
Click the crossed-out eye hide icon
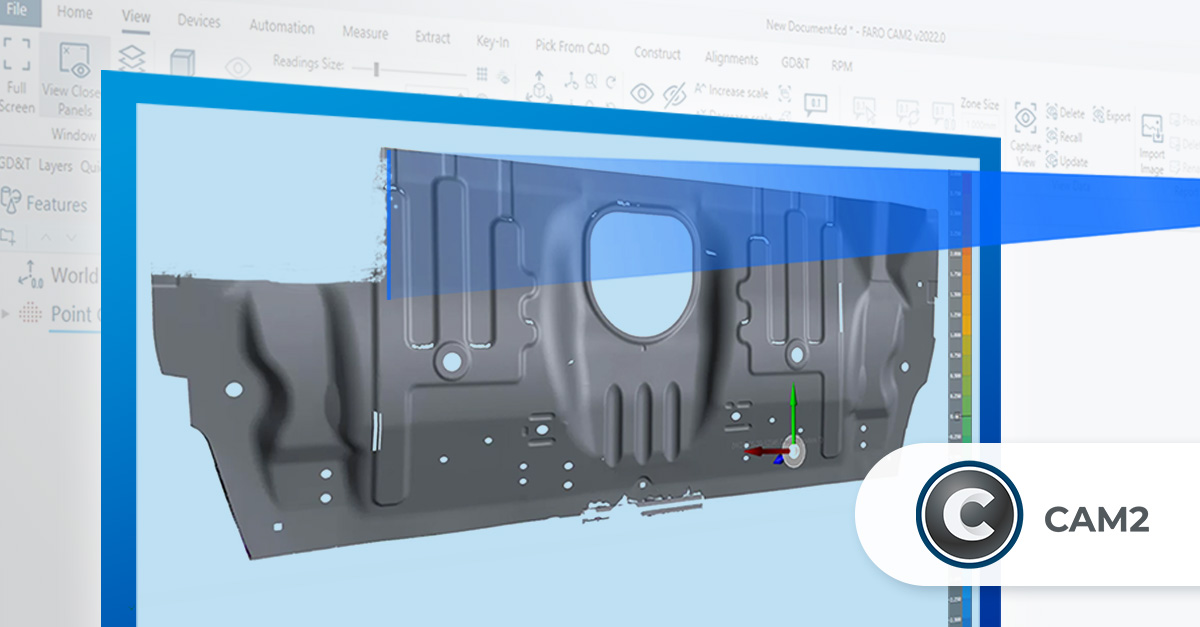click(674, 95)
